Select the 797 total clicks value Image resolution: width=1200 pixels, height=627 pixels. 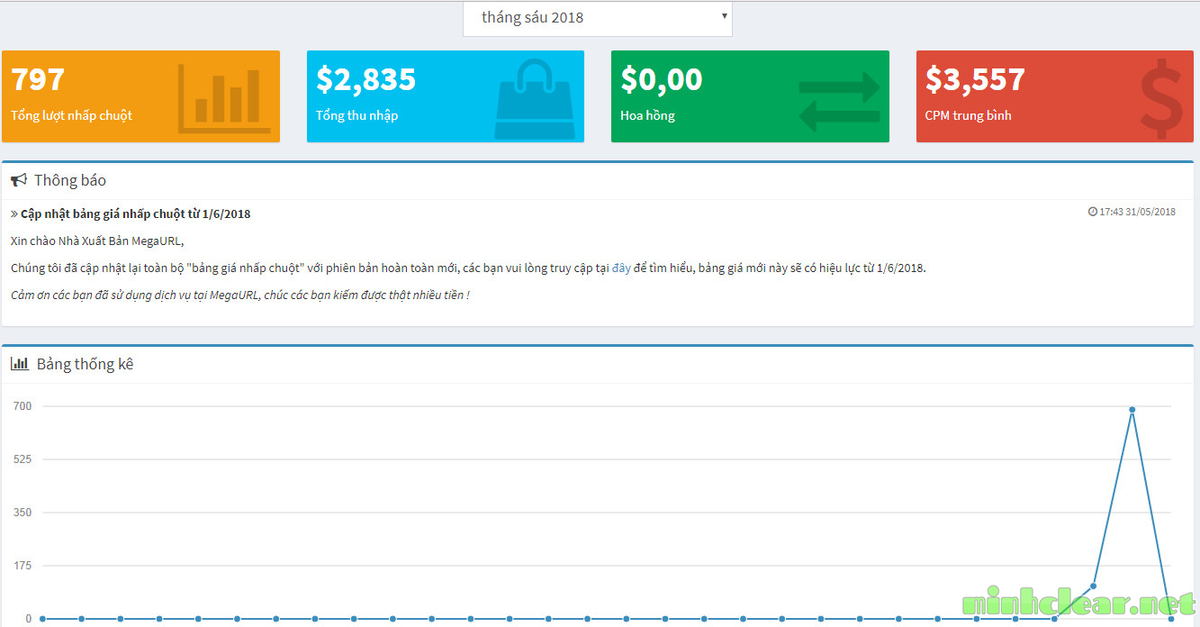click(37, 79)
